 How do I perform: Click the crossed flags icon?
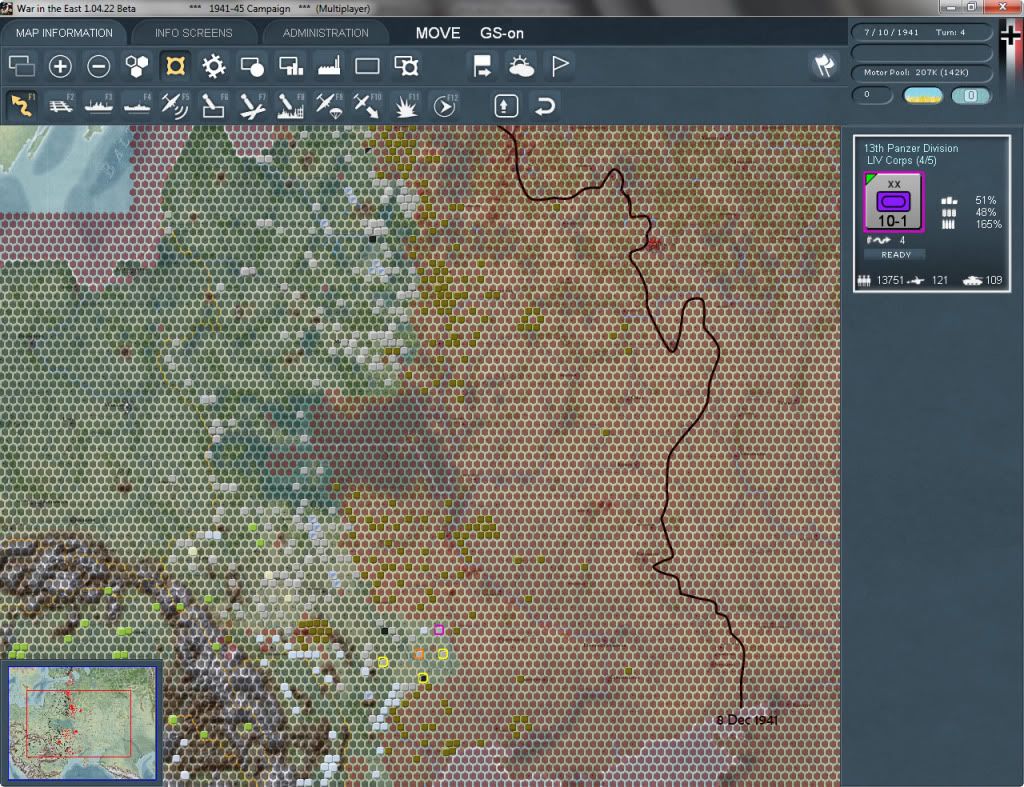(824, 65)
